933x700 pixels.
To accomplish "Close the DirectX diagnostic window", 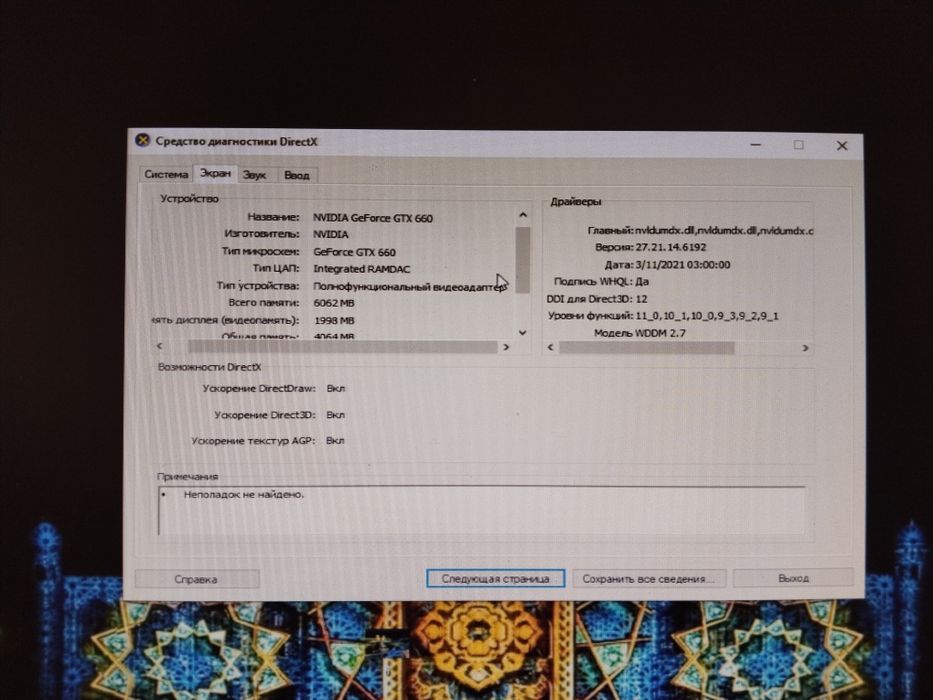I will [x=841, y=145].
